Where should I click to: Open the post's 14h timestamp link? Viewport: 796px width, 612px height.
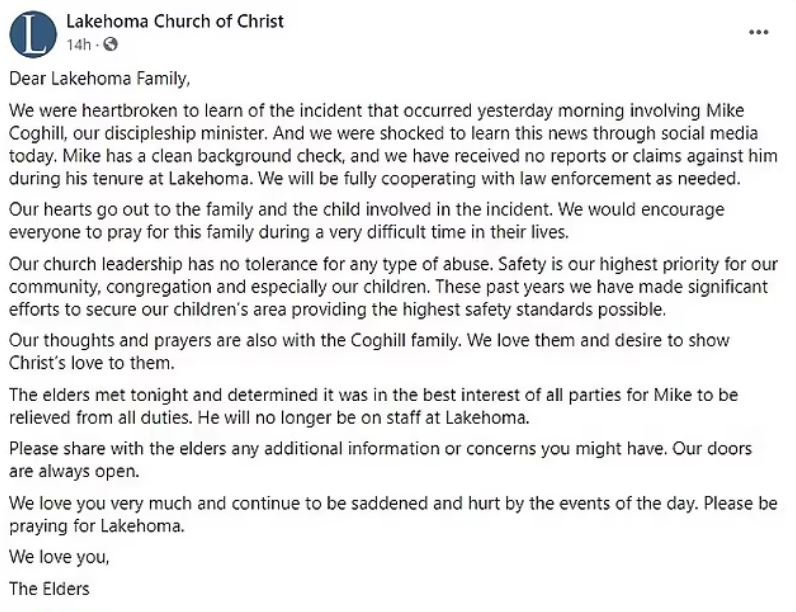point(78,45)
